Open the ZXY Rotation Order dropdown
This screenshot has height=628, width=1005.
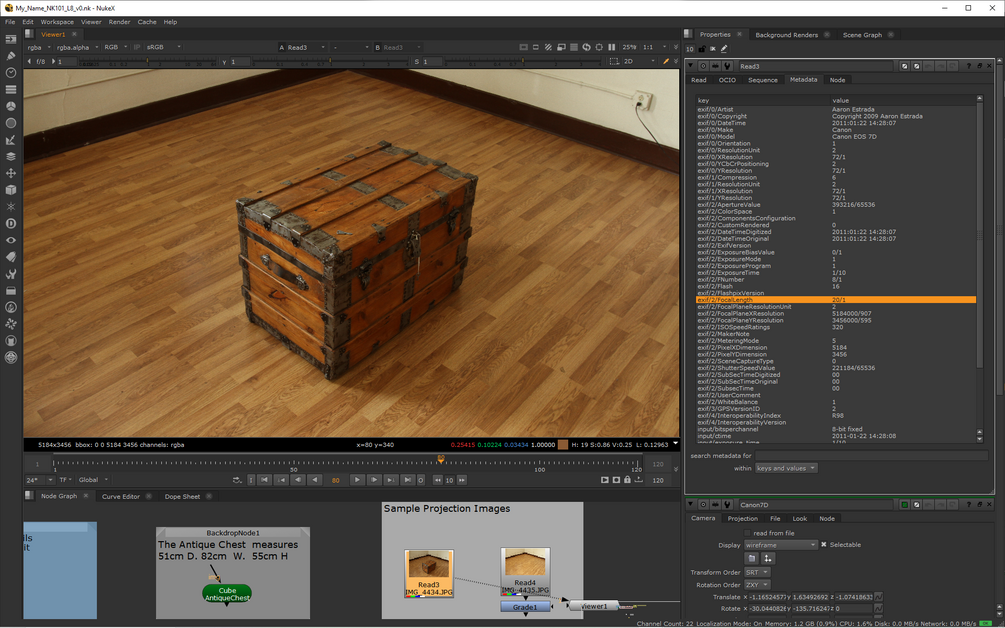pyautogui.click(x=756, y=585)
